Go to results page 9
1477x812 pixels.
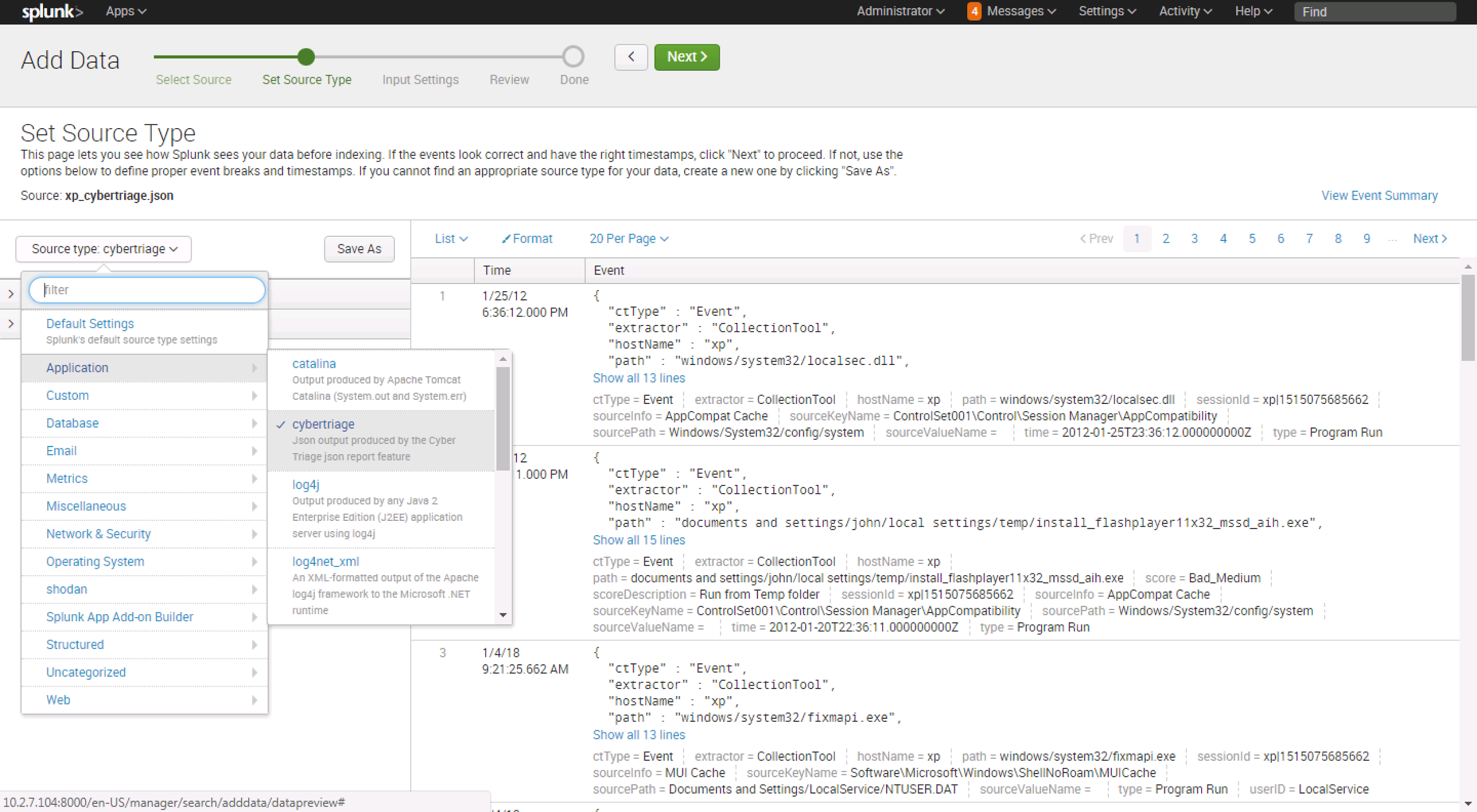(1367, 239)
